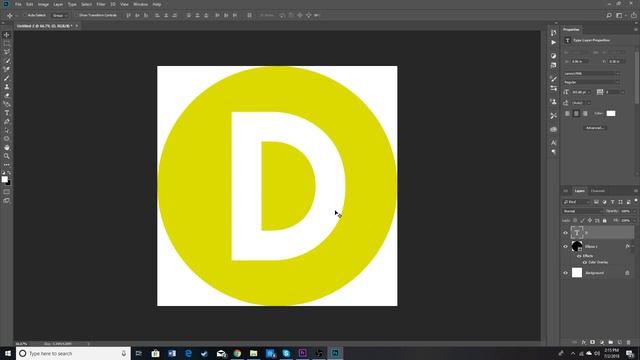Hide the type layer D
Viewport: 640px width, 360px height.
pos(565,233)
